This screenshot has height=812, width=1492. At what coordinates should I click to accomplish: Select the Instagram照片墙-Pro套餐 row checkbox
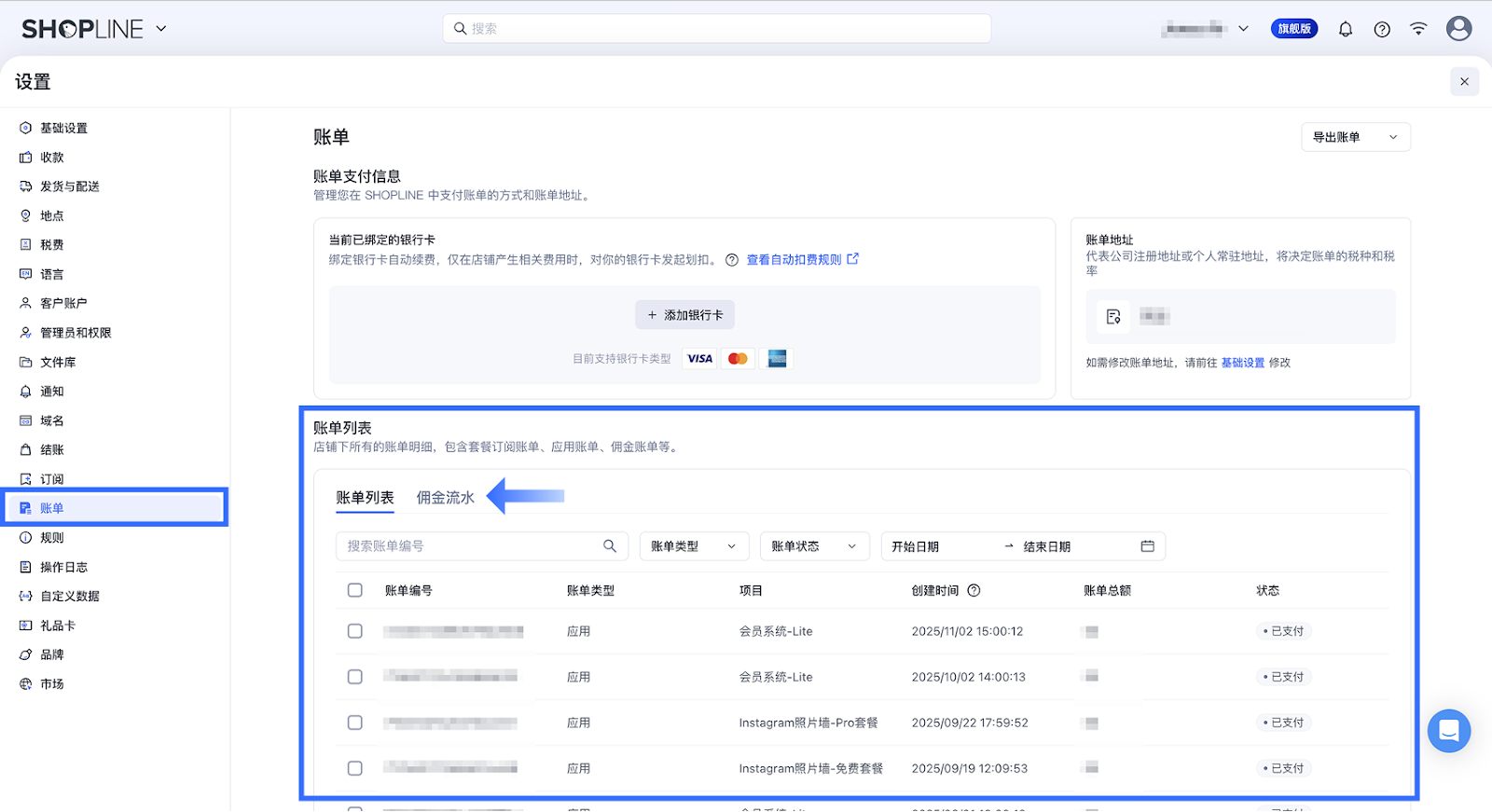click(x=355, y=723)
